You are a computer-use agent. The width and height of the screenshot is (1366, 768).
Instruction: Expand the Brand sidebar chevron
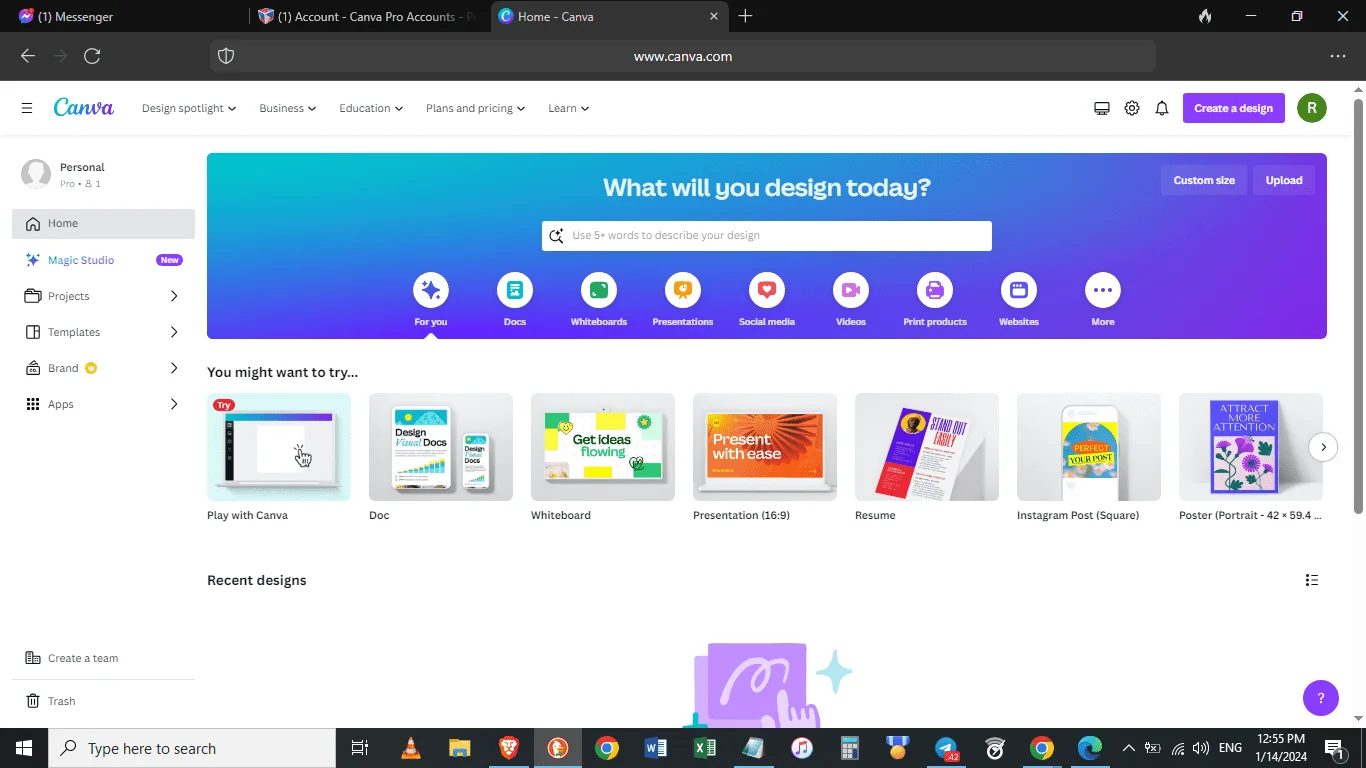pyautogui.click(x=174, y=368)
